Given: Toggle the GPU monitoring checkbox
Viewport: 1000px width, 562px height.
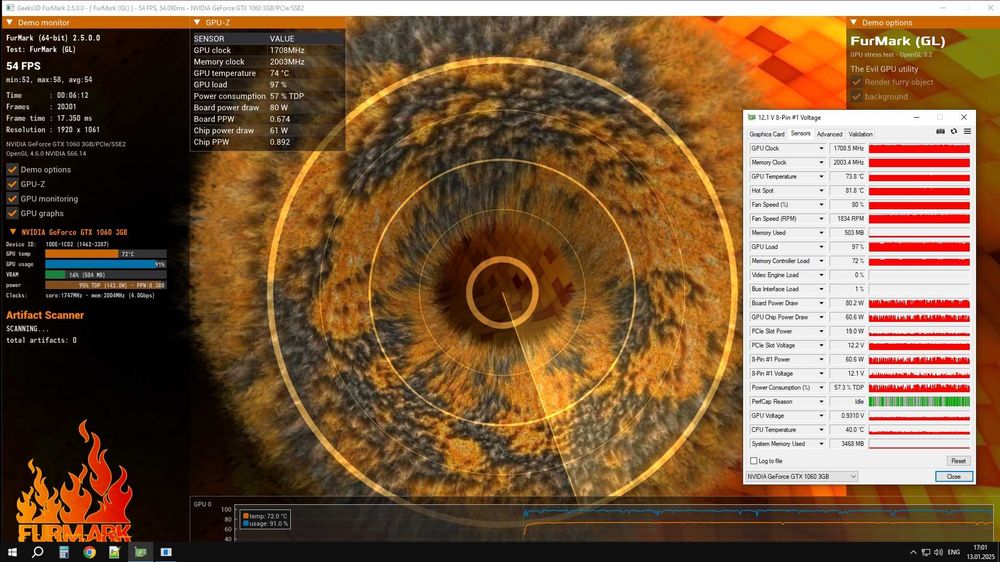Looking at the screenshot, I should pyautogui.click(x=12, y=199).
